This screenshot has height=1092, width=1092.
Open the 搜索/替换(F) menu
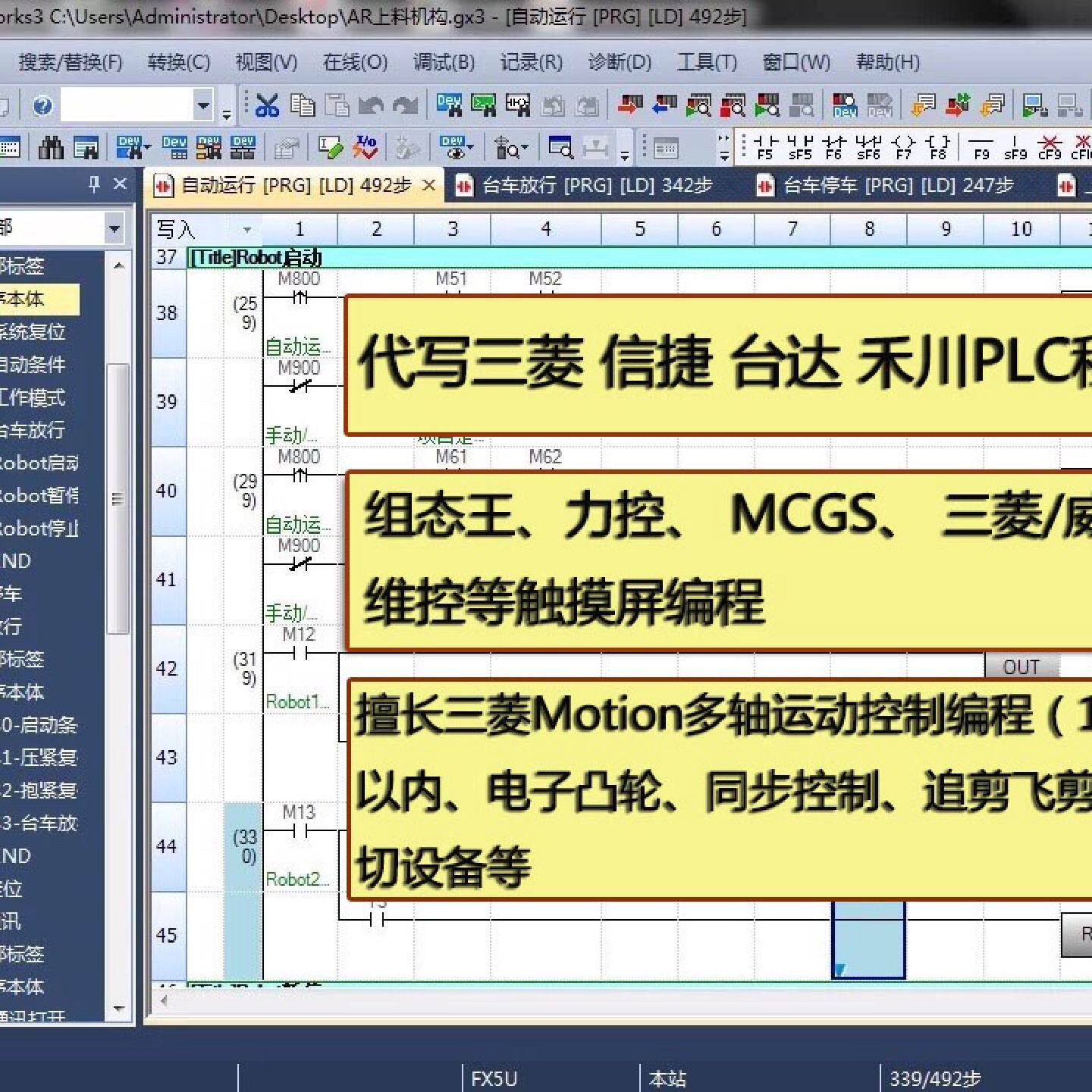click(x=71, y=62)
